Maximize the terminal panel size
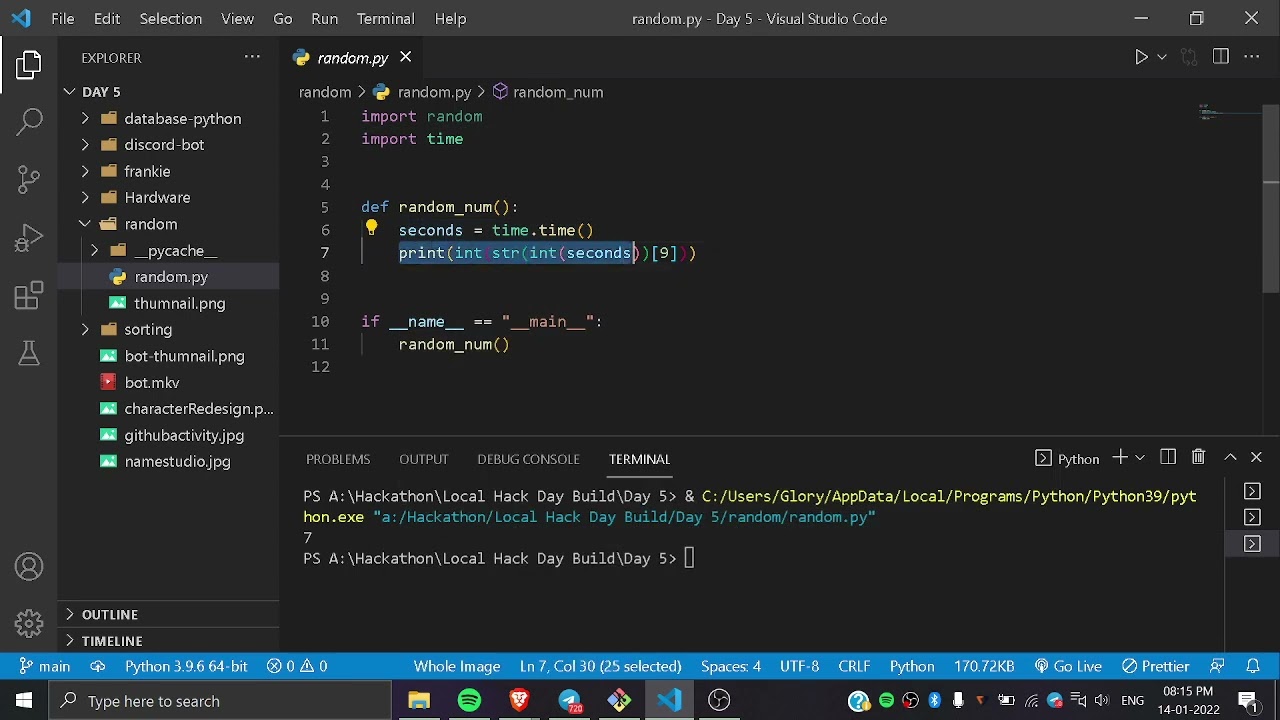This screenshot has height=720, width=1280. pos(1230,457)
